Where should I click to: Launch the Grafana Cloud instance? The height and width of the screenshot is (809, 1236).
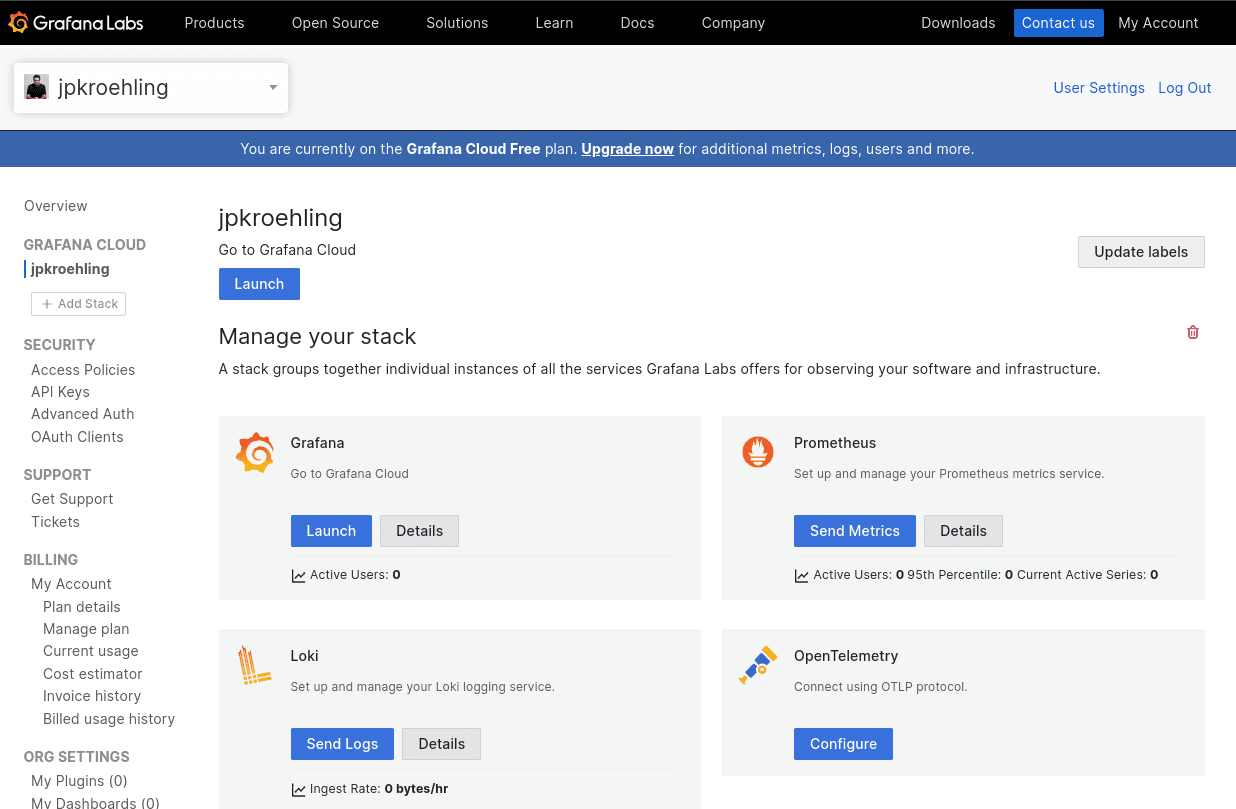[x=258, y=283]
